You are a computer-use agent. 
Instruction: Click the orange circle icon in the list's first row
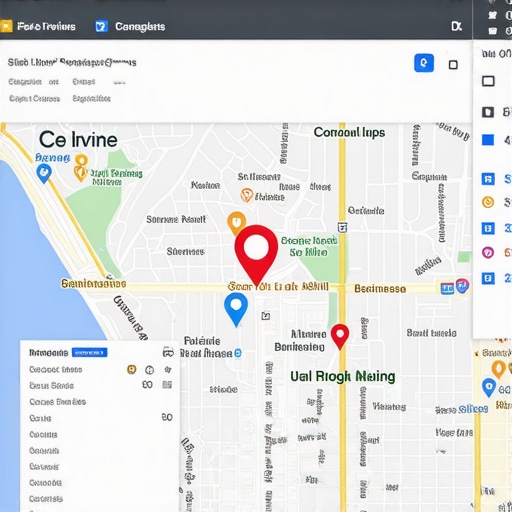point(132,369)
